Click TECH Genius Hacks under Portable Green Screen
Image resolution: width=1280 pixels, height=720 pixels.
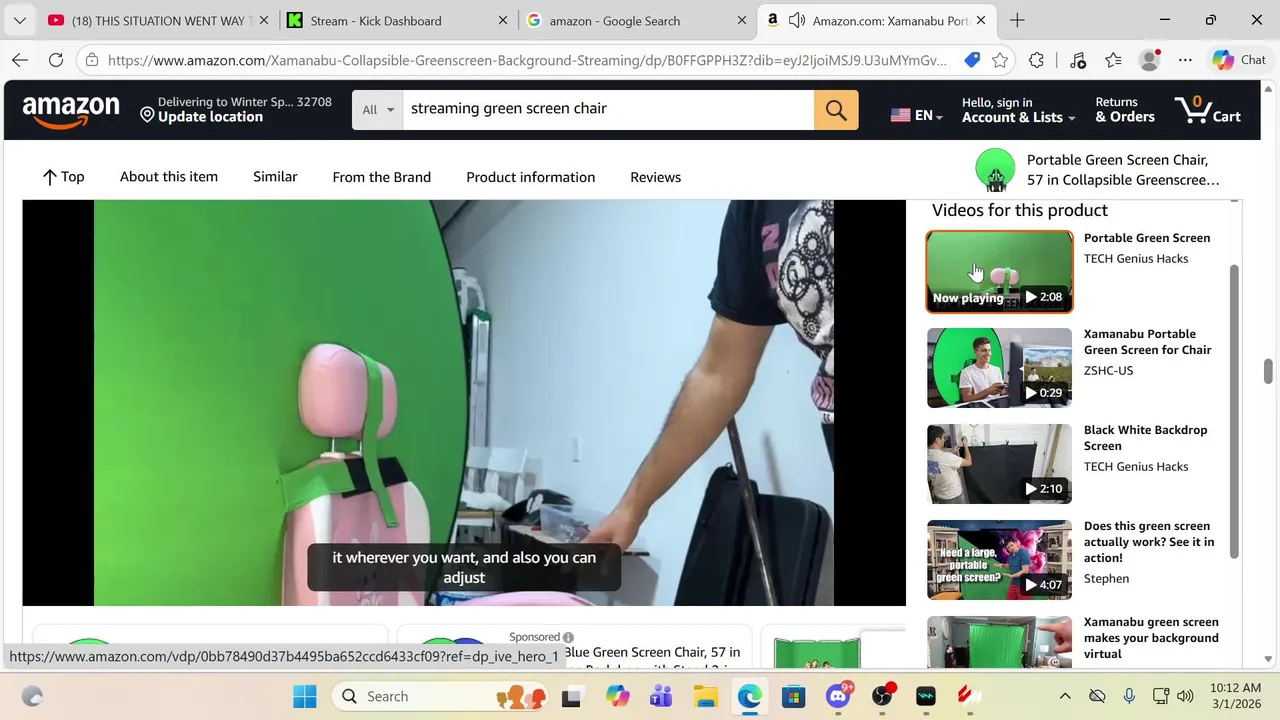point(1136,259)
